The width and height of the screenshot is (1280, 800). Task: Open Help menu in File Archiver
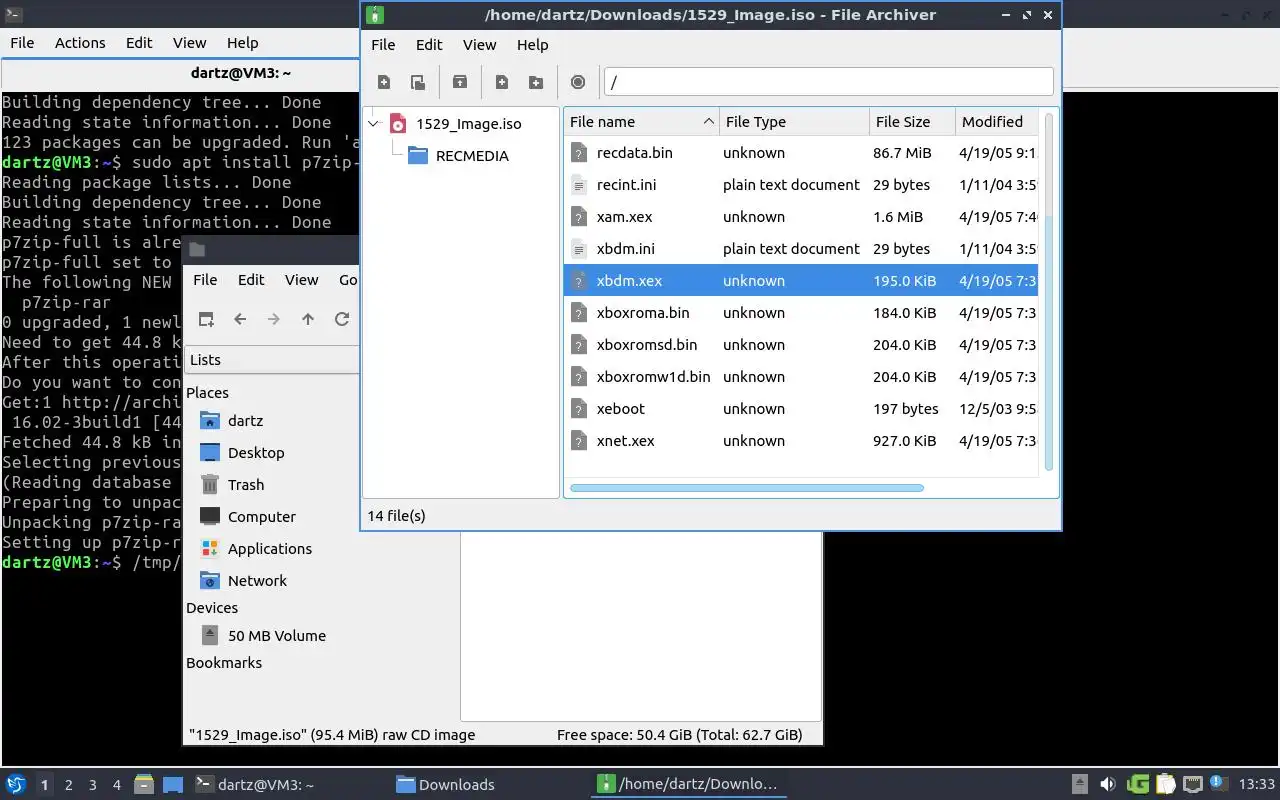532,44
